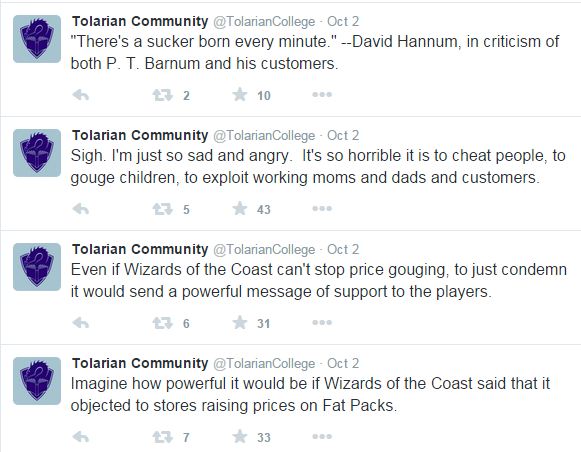Open more options on P. T. Barnum tweet
This screenshot has height=452, width=581.
[322, 95]
